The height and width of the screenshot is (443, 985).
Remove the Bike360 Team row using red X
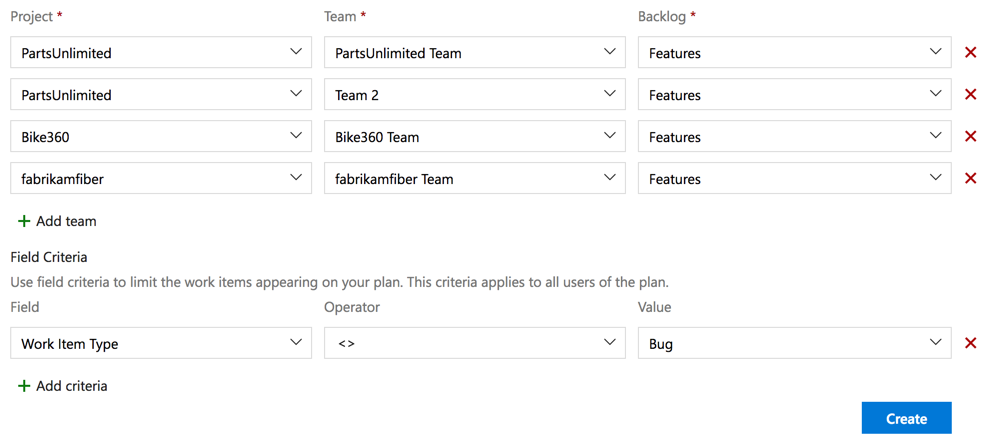click(x=970, y=136)
